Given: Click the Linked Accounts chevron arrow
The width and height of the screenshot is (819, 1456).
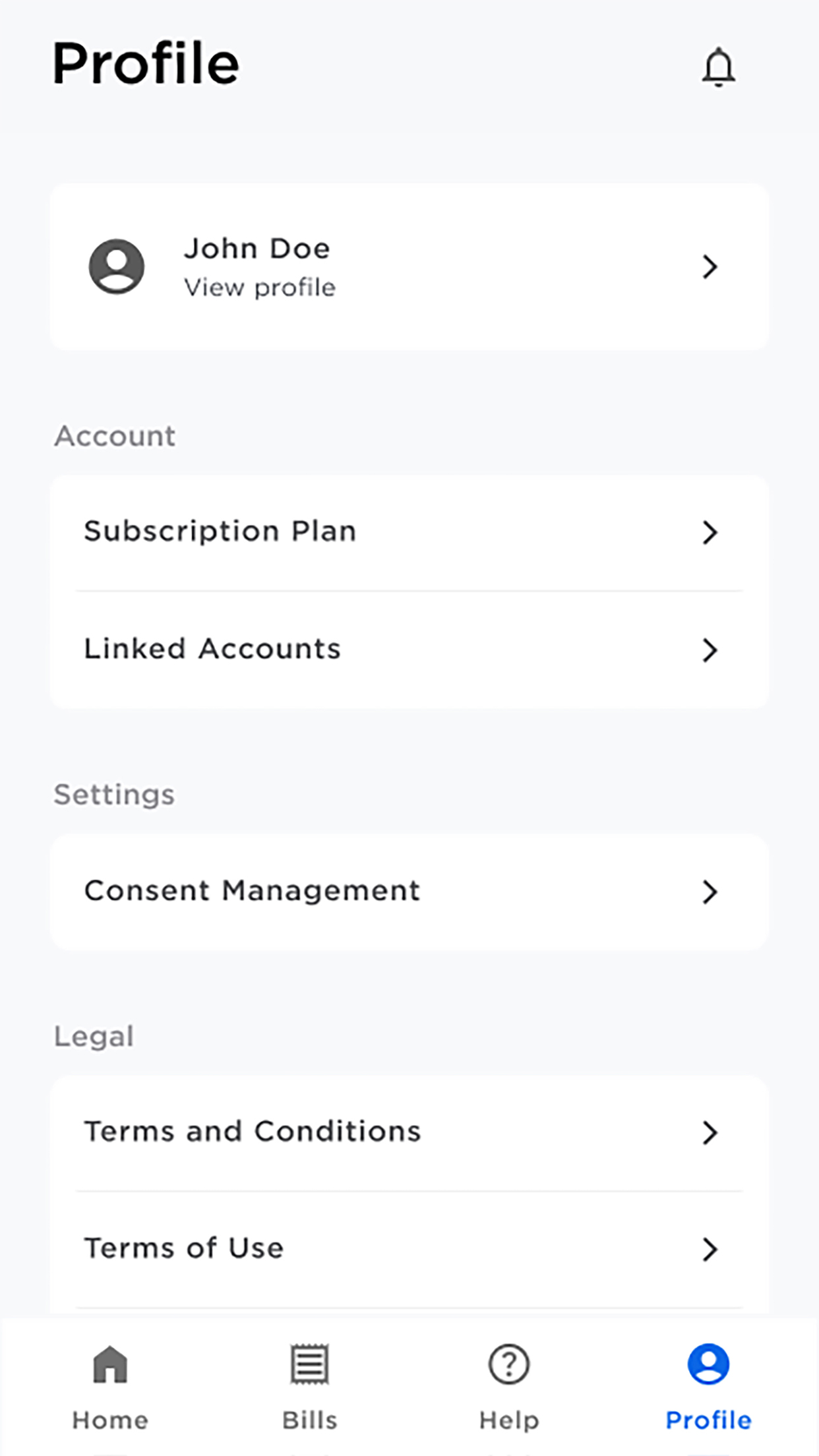Looking at the screenshot, I should (710, 650).
